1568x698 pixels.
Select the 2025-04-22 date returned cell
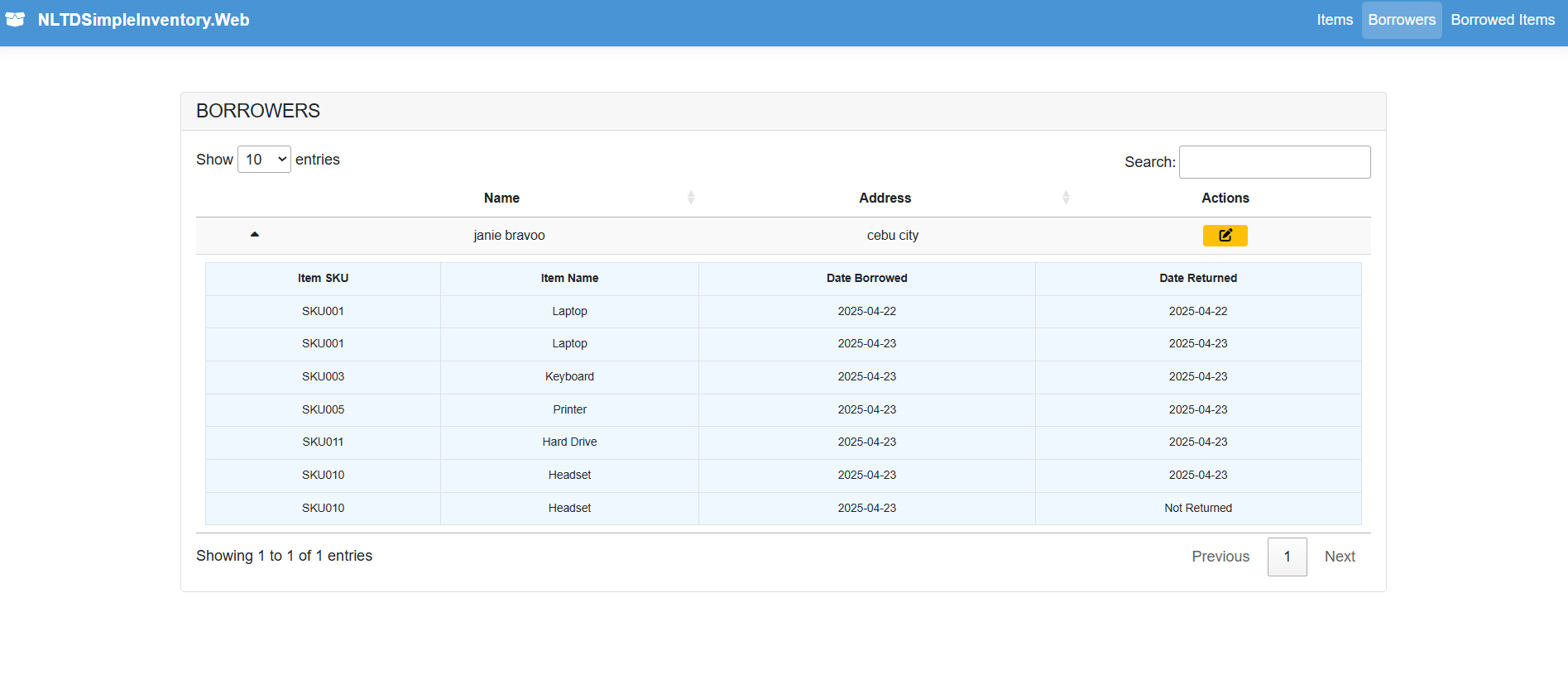(x=1198, y=312)
